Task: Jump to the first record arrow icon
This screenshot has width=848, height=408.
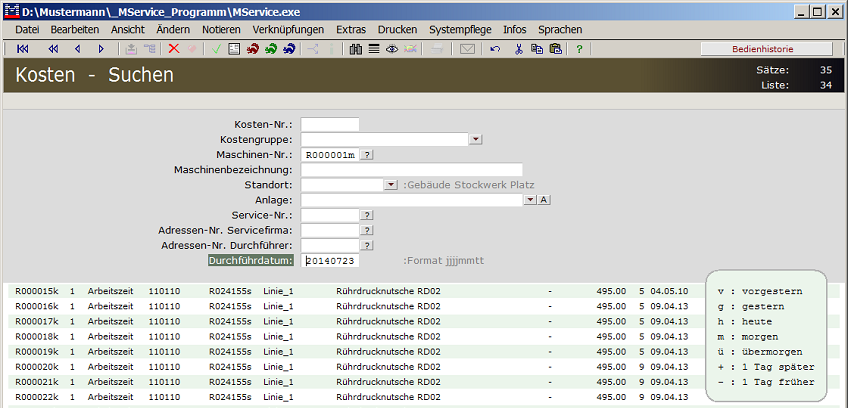Action: [x=22, y=48]
